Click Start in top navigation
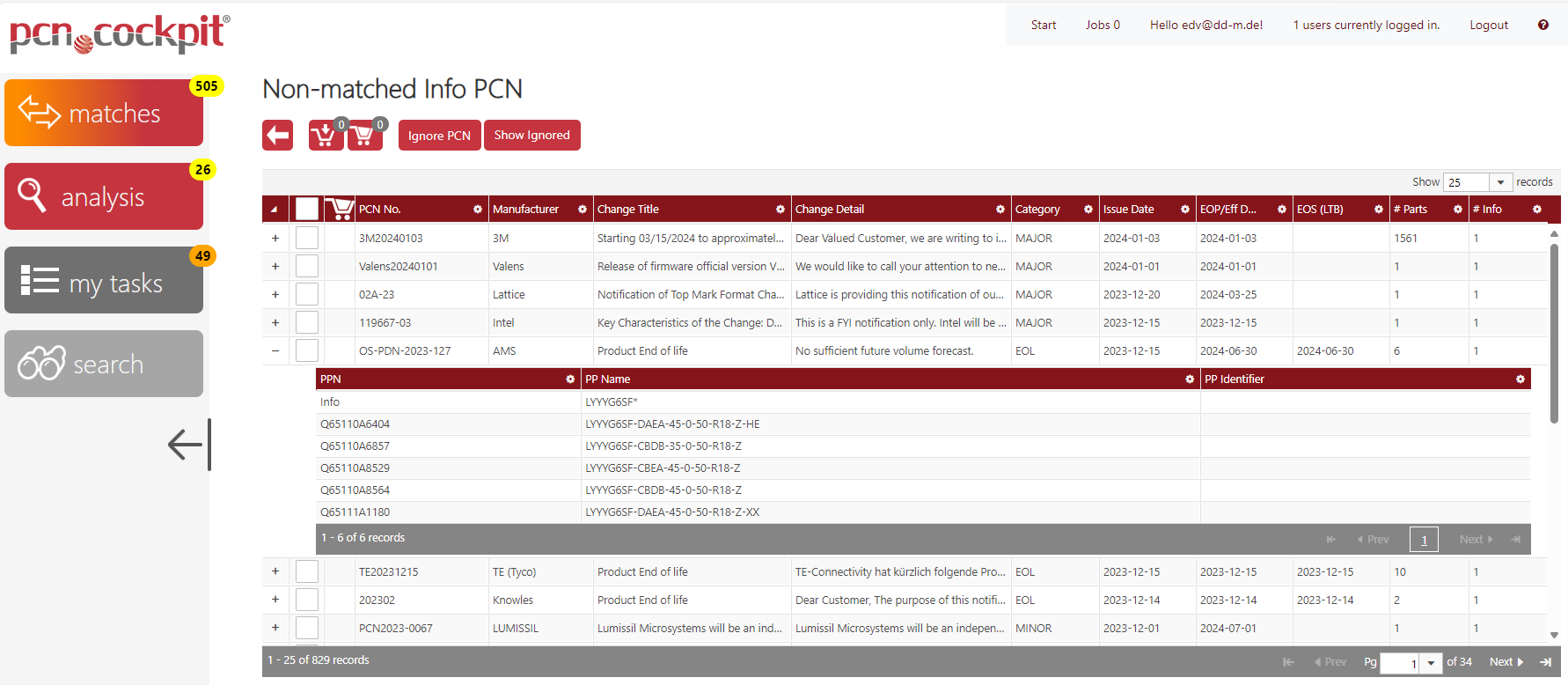 1044,25
